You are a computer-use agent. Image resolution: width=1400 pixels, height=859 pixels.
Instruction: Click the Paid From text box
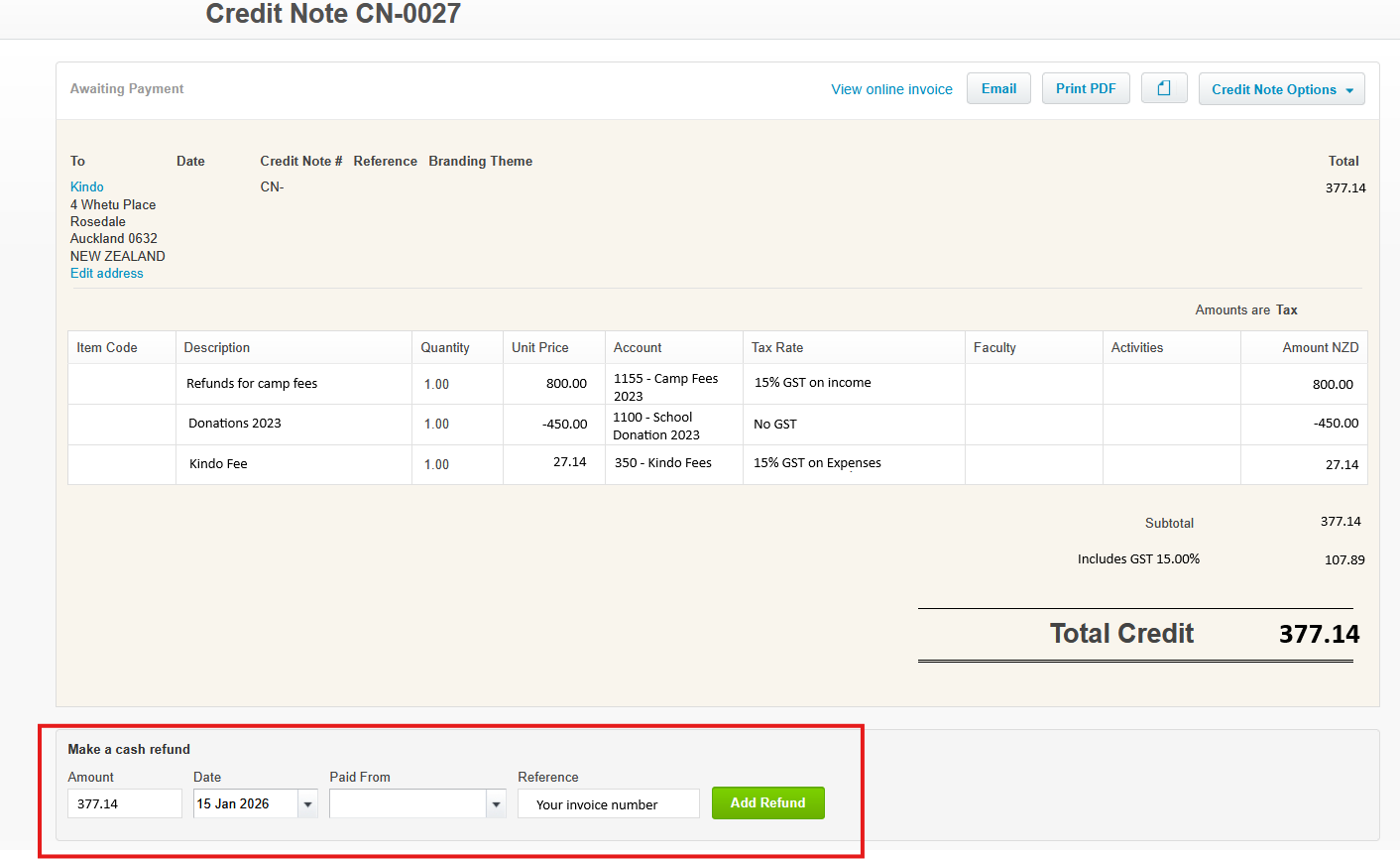(x=408, y=804)
